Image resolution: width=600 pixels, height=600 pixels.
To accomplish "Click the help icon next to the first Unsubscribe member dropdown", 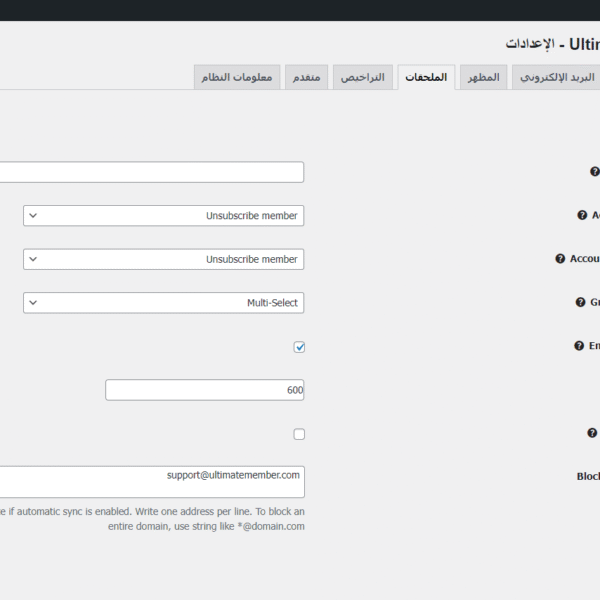I will coord(582,215).
